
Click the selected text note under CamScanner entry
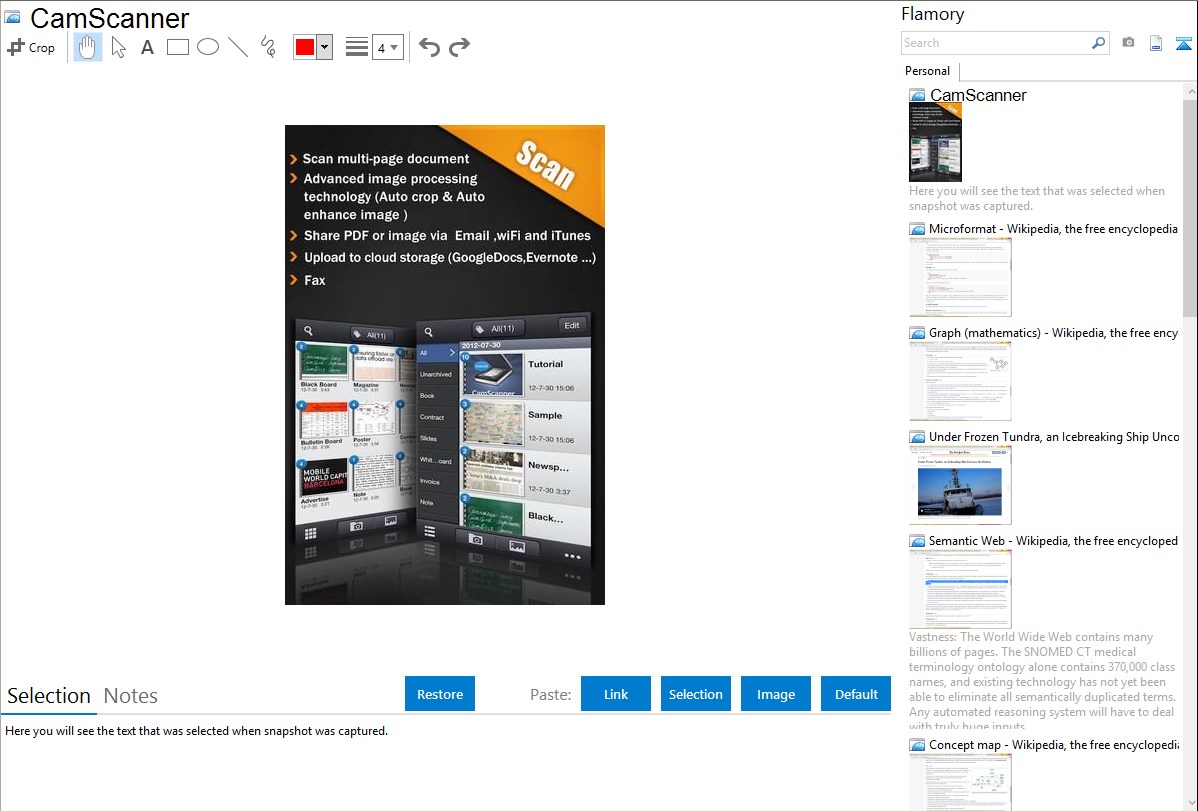(1037, 198)
